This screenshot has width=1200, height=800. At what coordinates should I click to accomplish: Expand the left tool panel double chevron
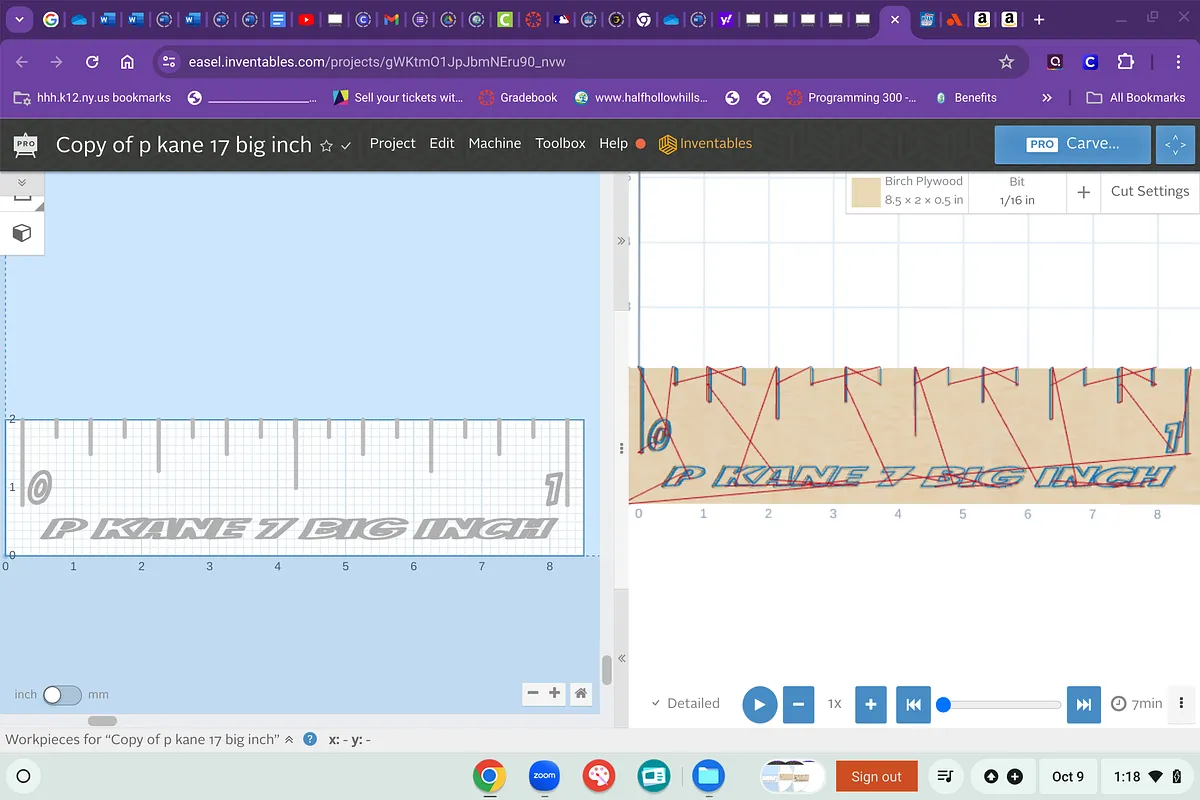click(x=21, y=183)
